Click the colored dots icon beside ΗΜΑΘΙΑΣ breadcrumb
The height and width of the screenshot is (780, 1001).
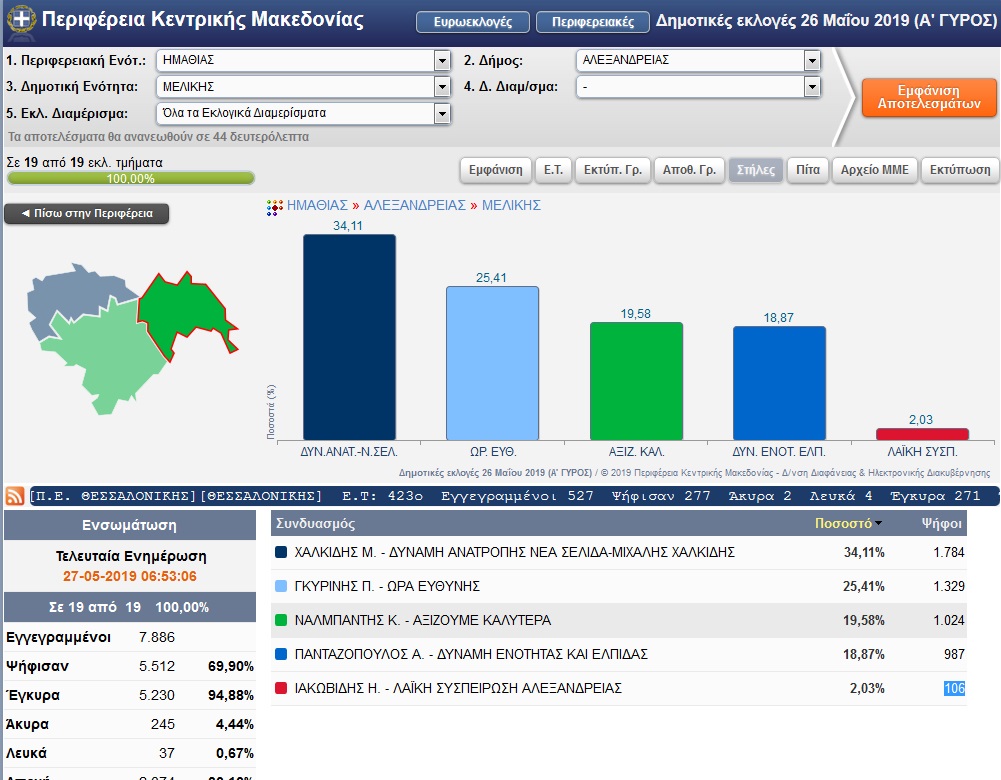[x=275, y=207]
